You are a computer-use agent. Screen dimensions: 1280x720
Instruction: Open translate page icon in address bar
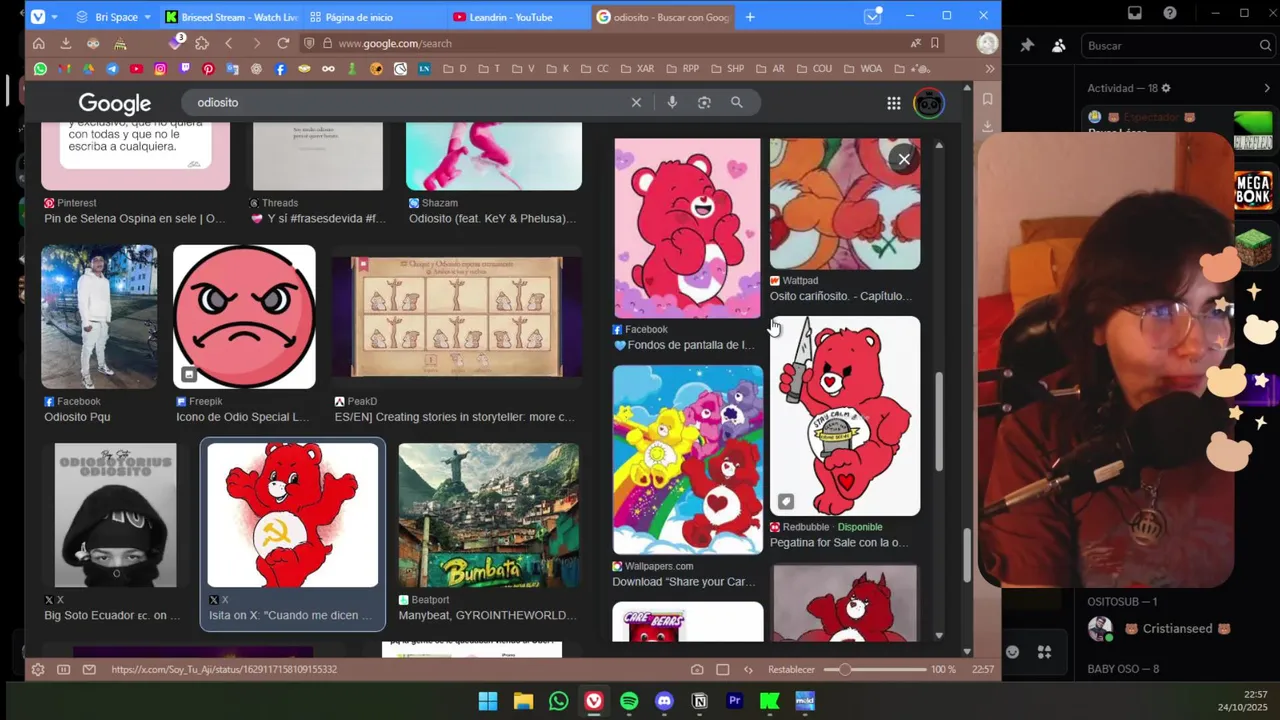point(915,43)
